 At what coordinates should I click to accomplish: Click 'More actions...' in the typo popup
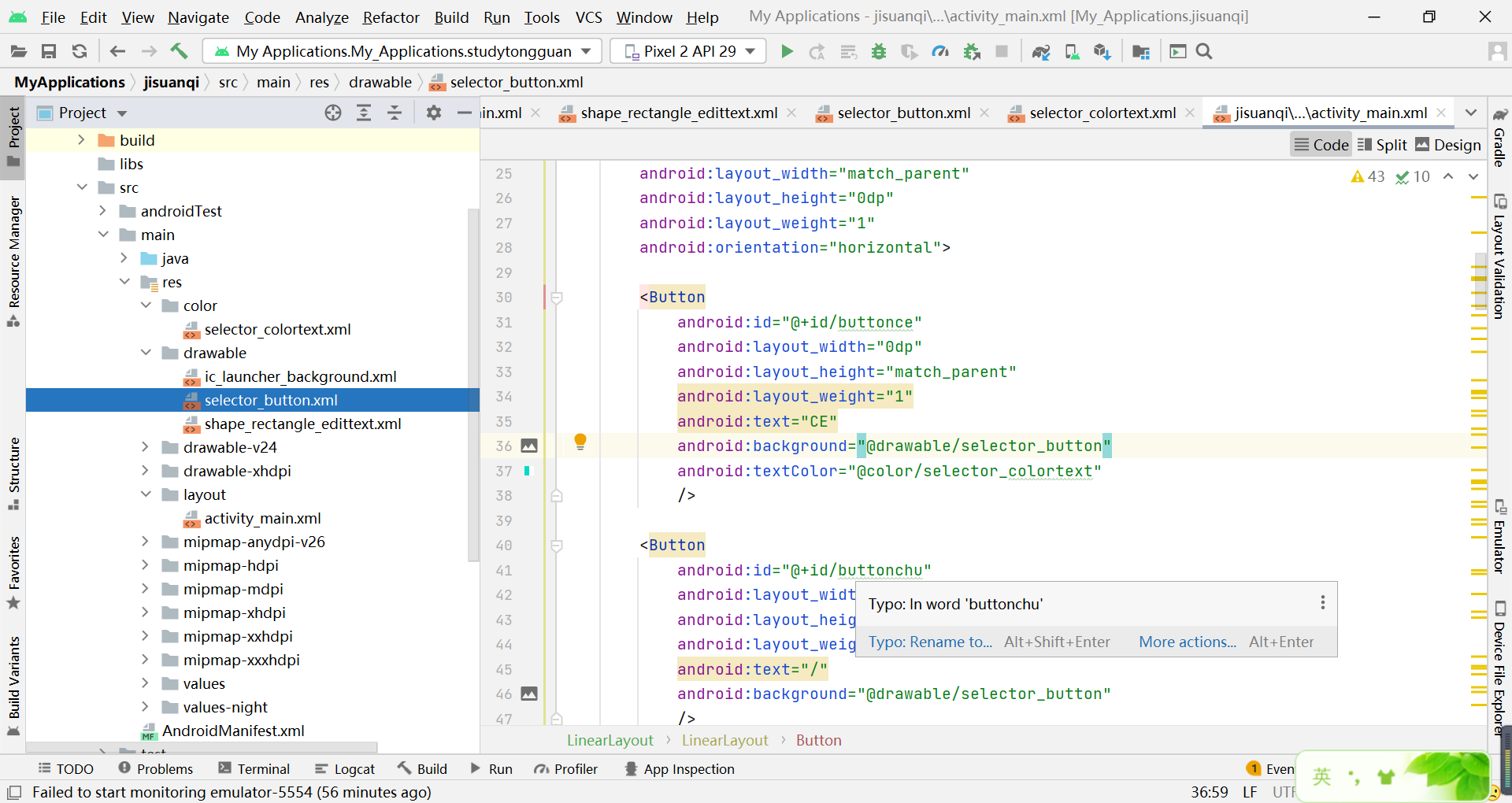pyautogui.click(x=1187, y=642)
